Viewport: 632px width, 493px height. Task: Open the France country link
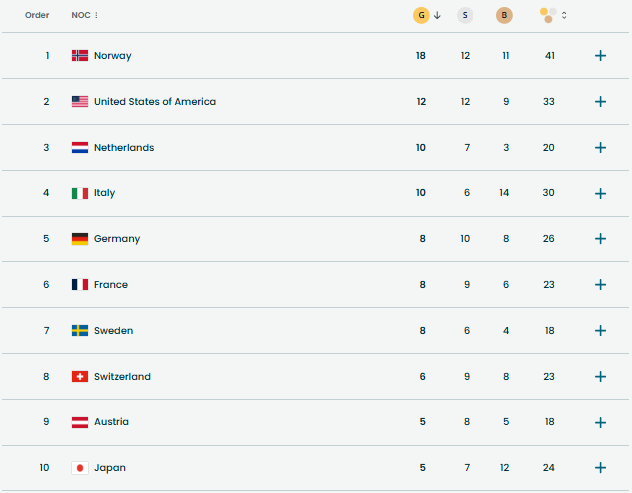[x=111, y=285]
